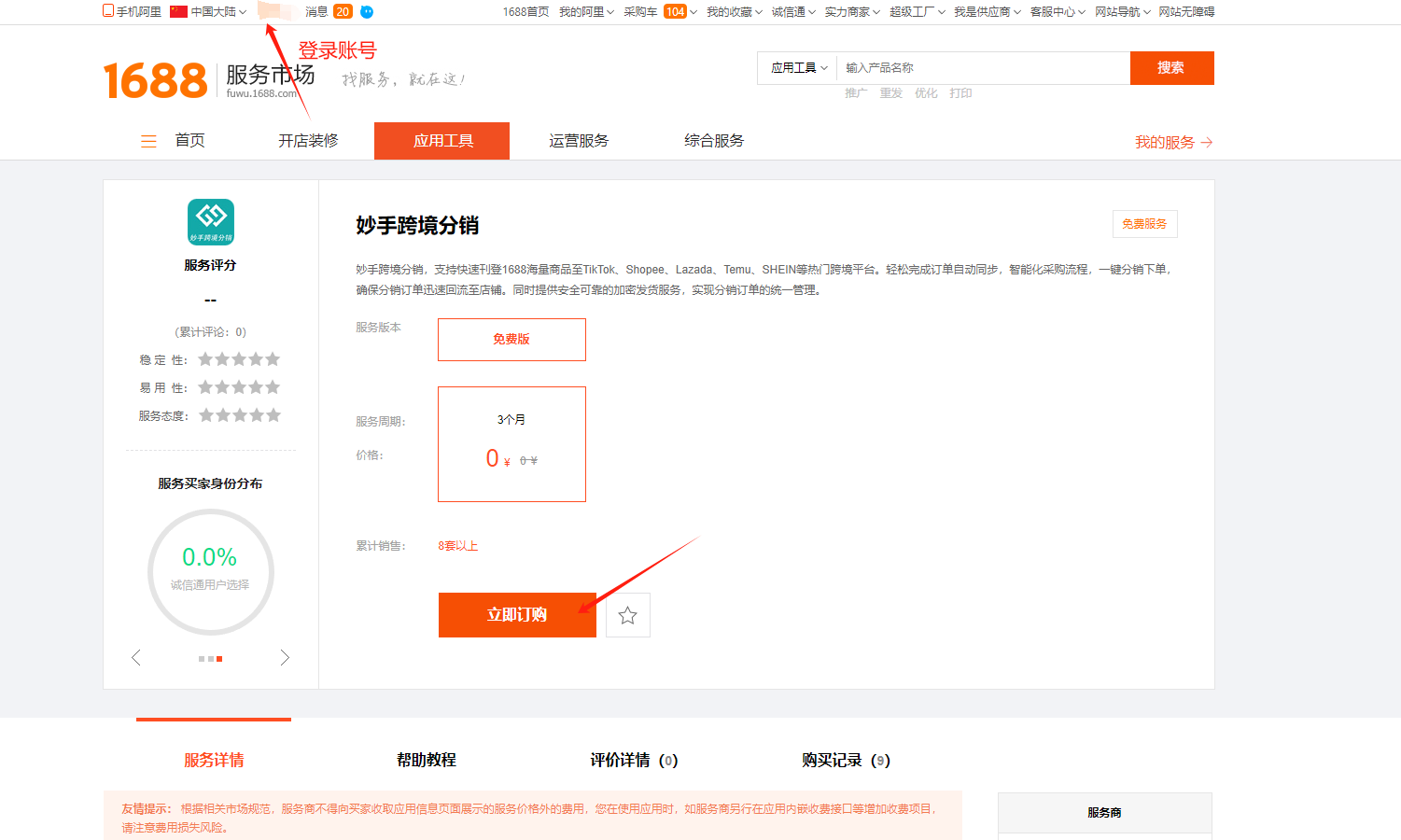The width and height of the screenshot is (1401, 840).
Task: Click the 妙手跨境分销 green app icon
Action: point(211,222)
